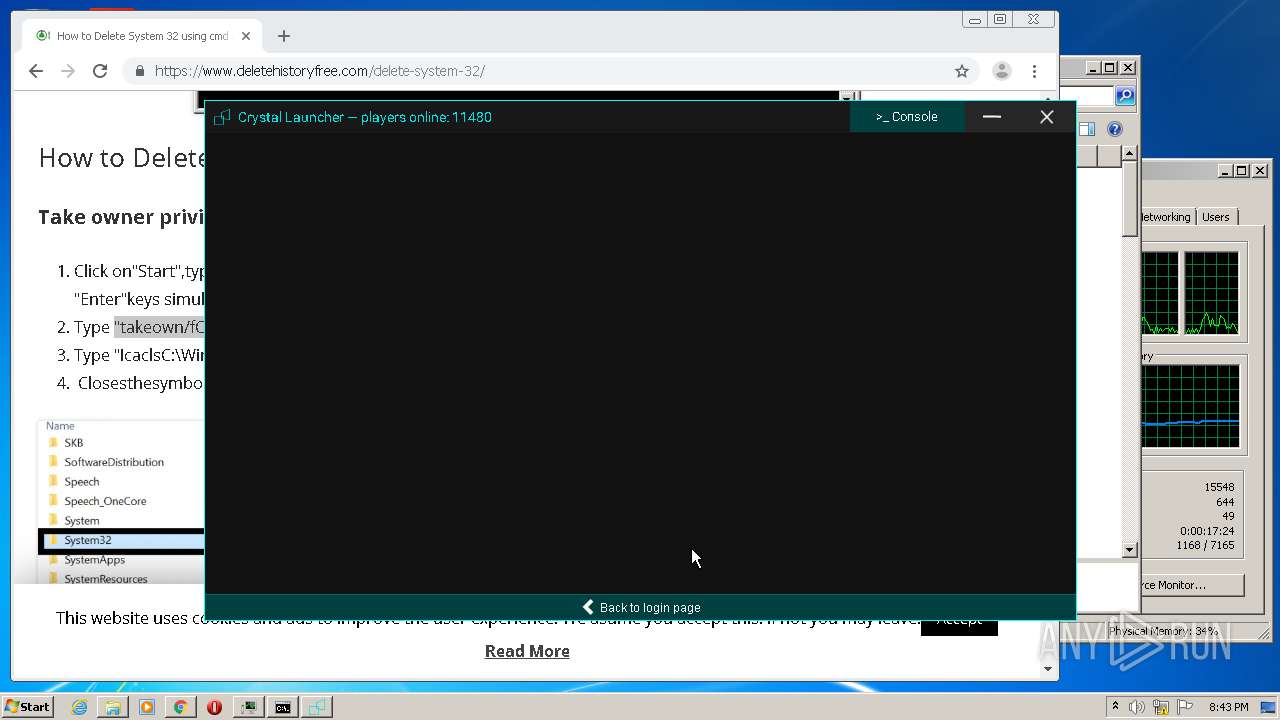
Task: Open Windows Explorer from taskbar
Action: coord(113,707)
